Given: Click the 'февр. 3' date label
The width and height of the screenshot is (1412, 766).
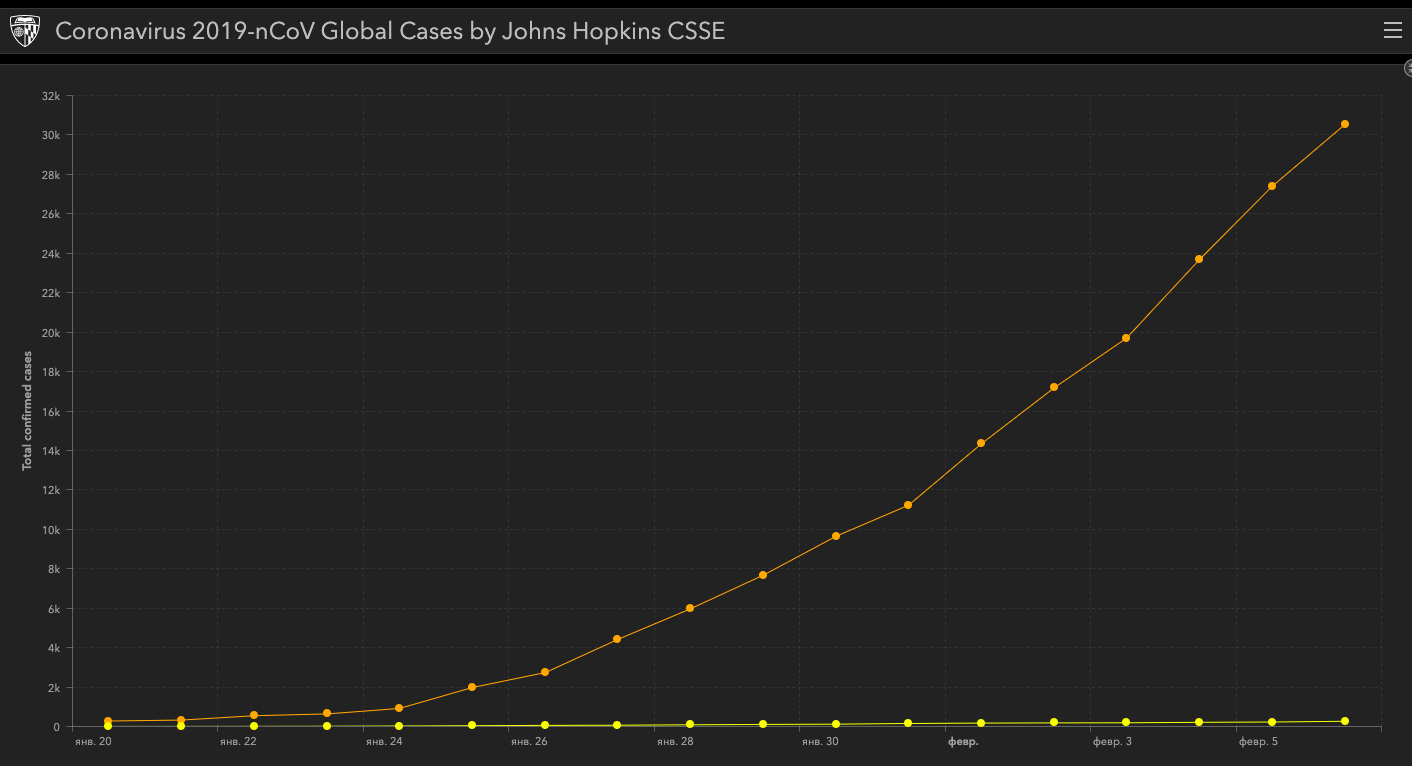Looking at the screenshot, I should pyautogui.click(x=1112, y=742).
